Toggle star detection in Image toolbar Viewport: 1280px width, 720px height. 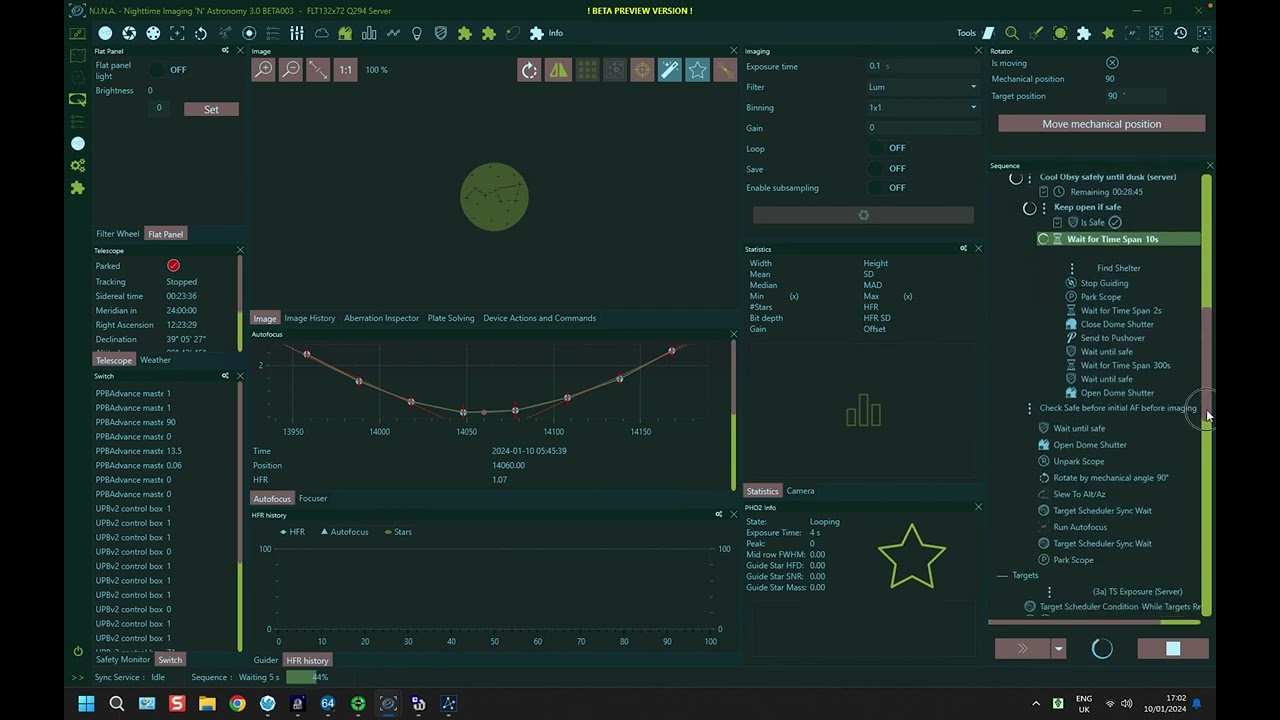point(698,70)
